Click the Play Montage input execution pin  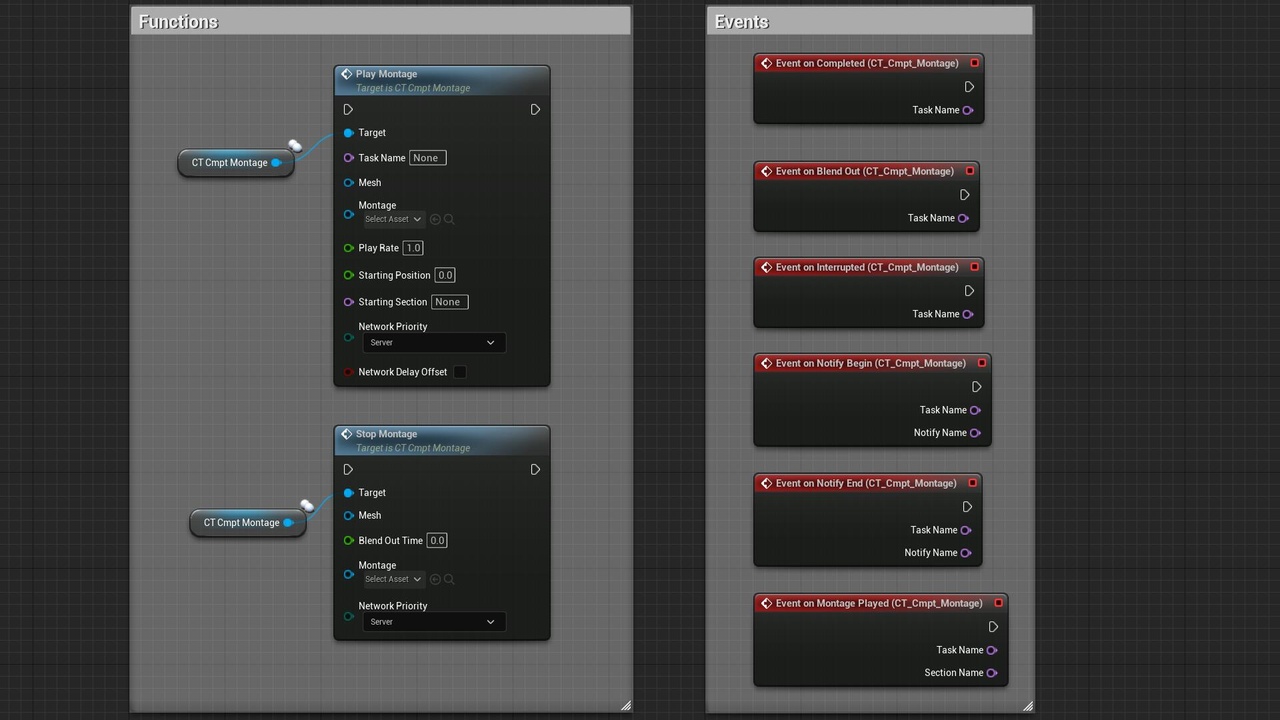point(348,110)
